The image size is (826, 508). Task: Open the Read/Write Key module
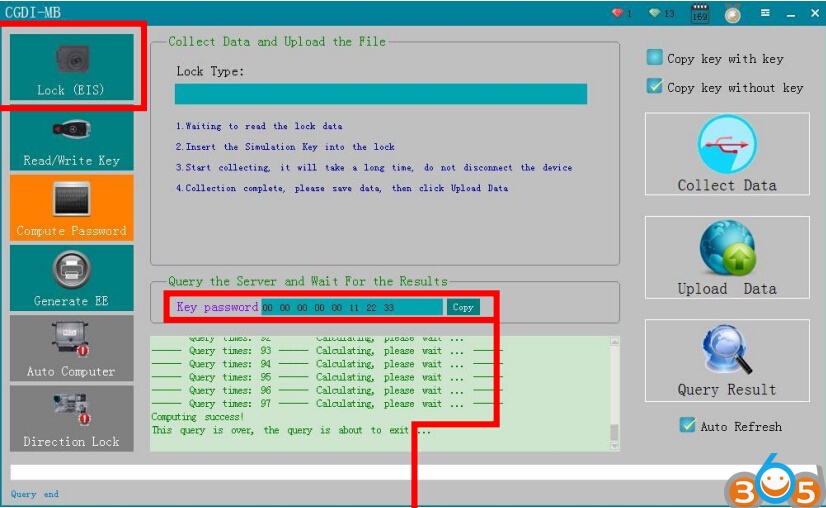pos(72,140)
